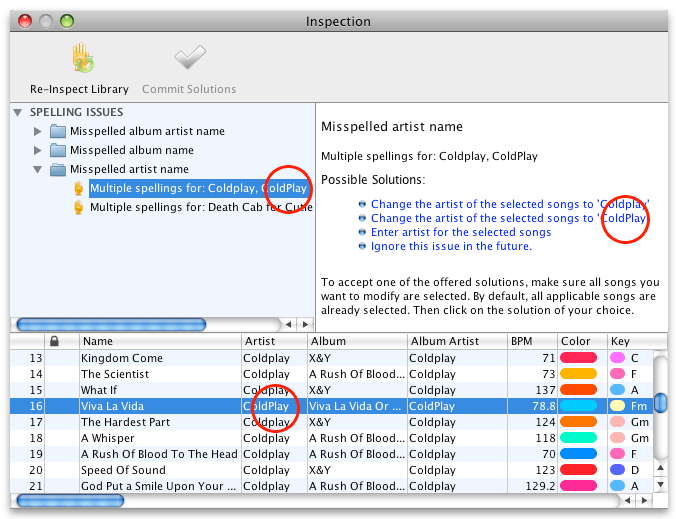The height and width of the screenshot is (519, 678).
Task: Click folder icon beside Misspelled album name
Action: pos(58,150)
